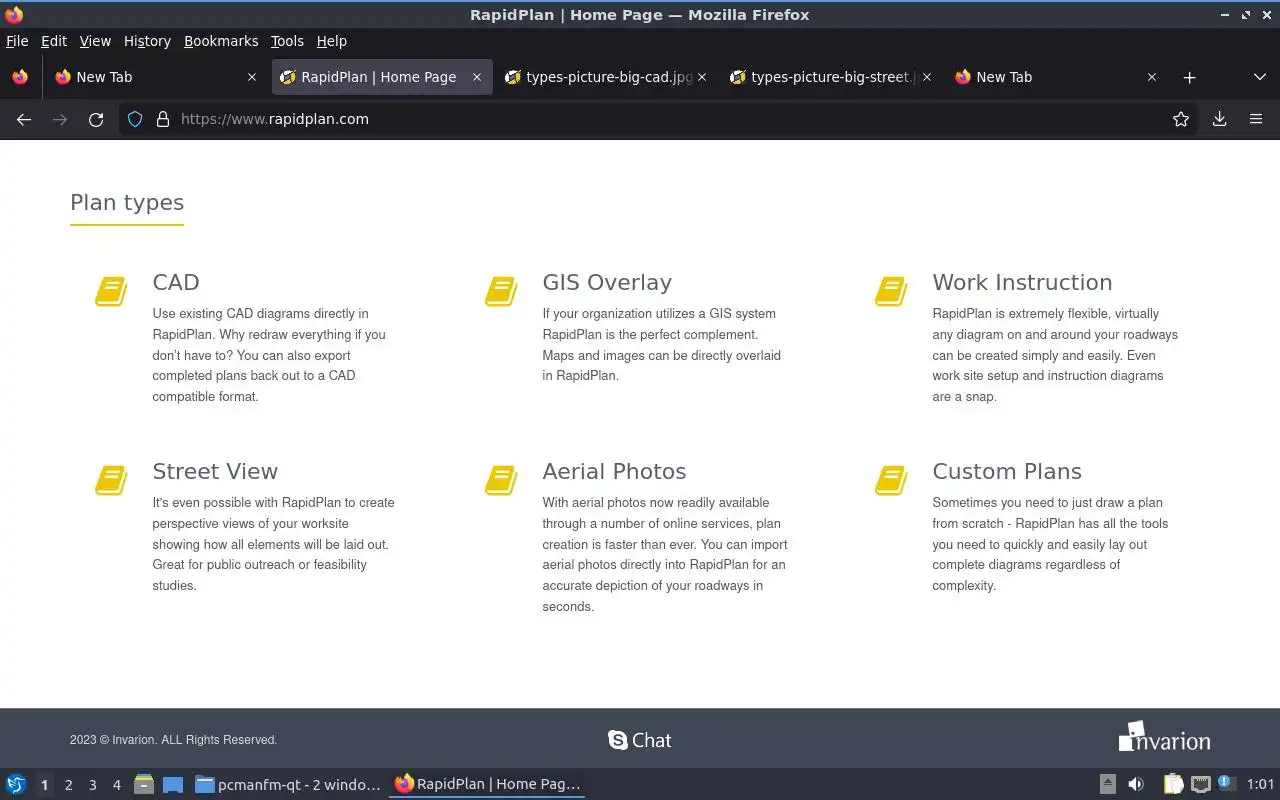
Task: Switch to virtual desktop 2
Action: point(68,785)
